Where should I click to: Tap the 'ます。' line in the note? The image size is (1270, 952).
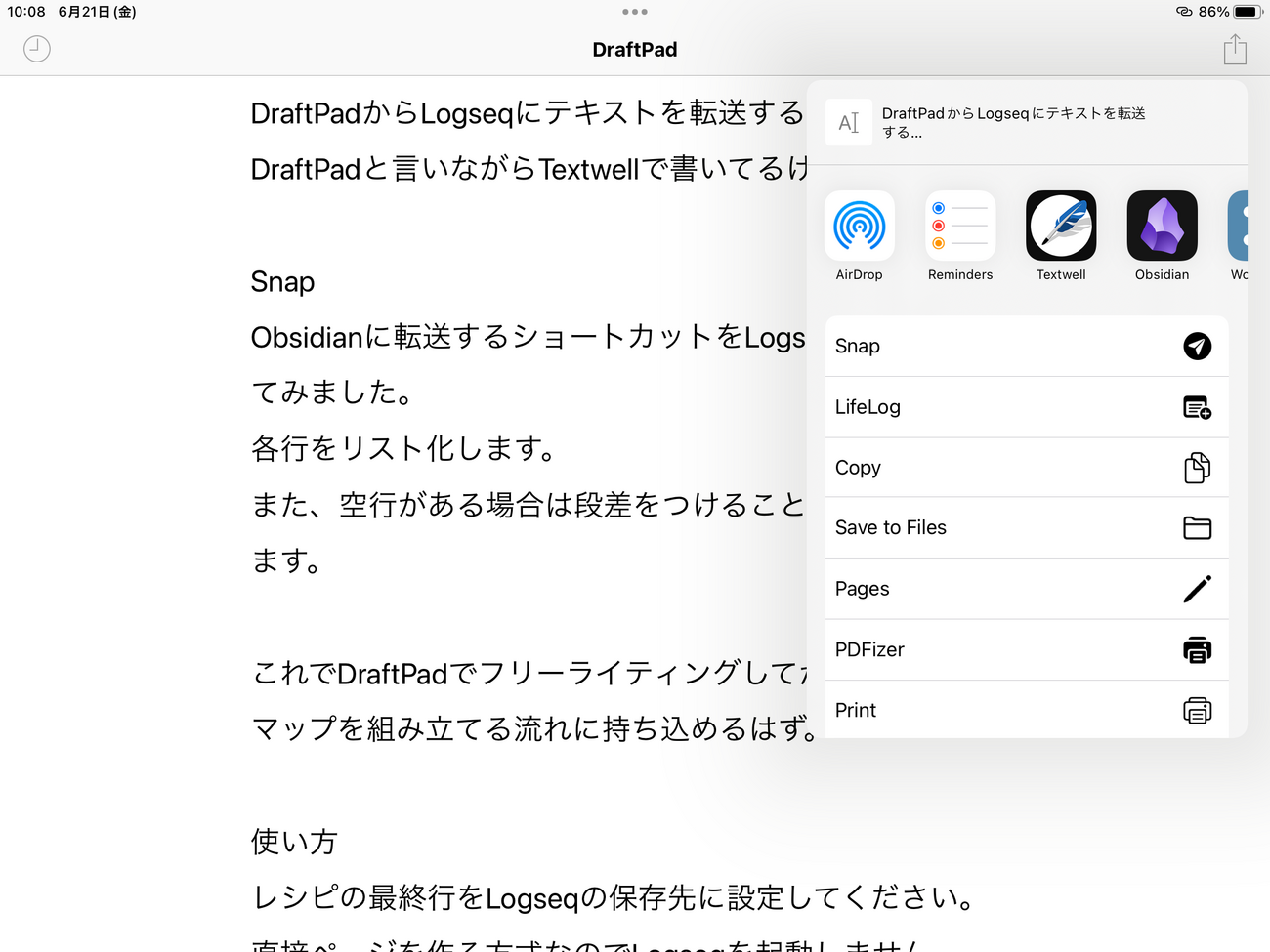click(287, 560)
